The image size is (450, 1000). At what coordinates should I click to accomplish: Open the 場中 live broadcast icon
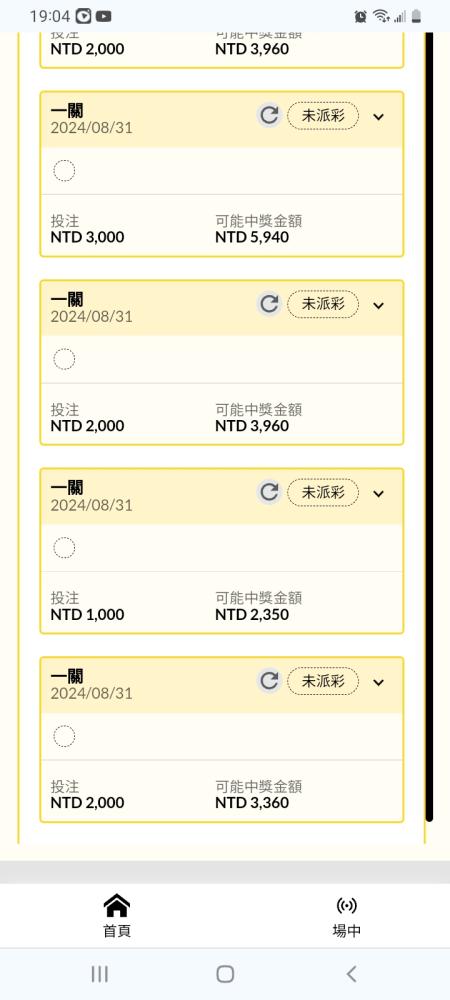click(346, 905)
